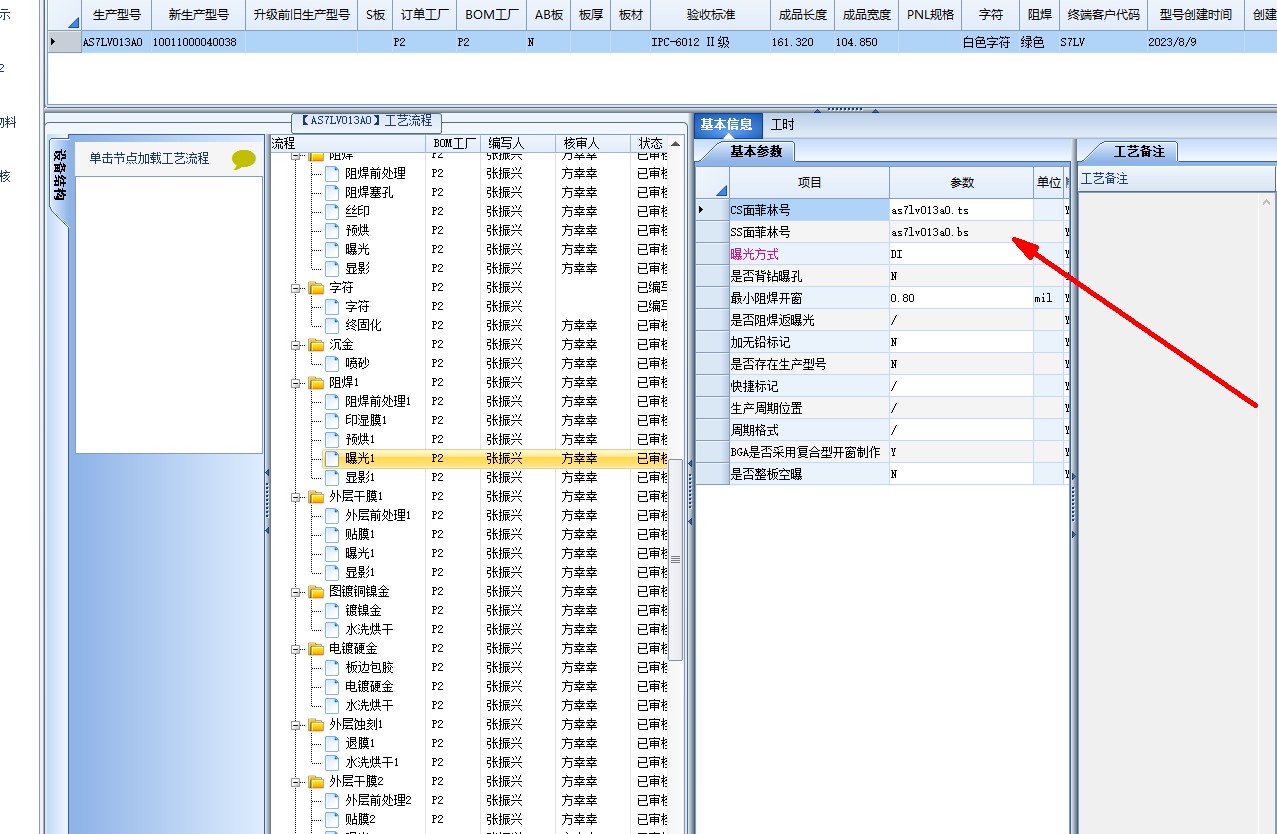The height and width of the screenshot is (834, 1277).
Task: Click document icon beside 预烘1
Action: [332, 439]
